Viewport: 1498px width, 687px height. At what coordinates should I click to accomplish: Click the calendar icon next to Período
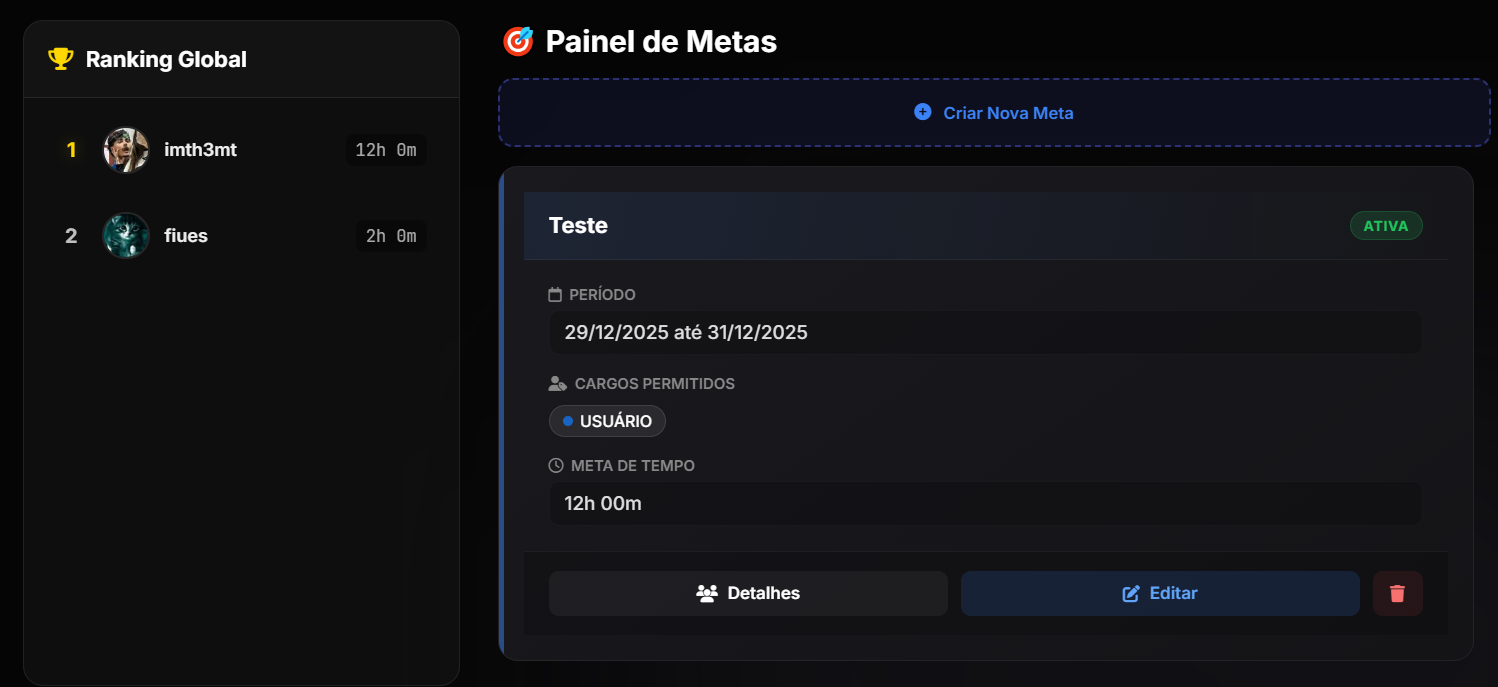[x=556, y=295]
